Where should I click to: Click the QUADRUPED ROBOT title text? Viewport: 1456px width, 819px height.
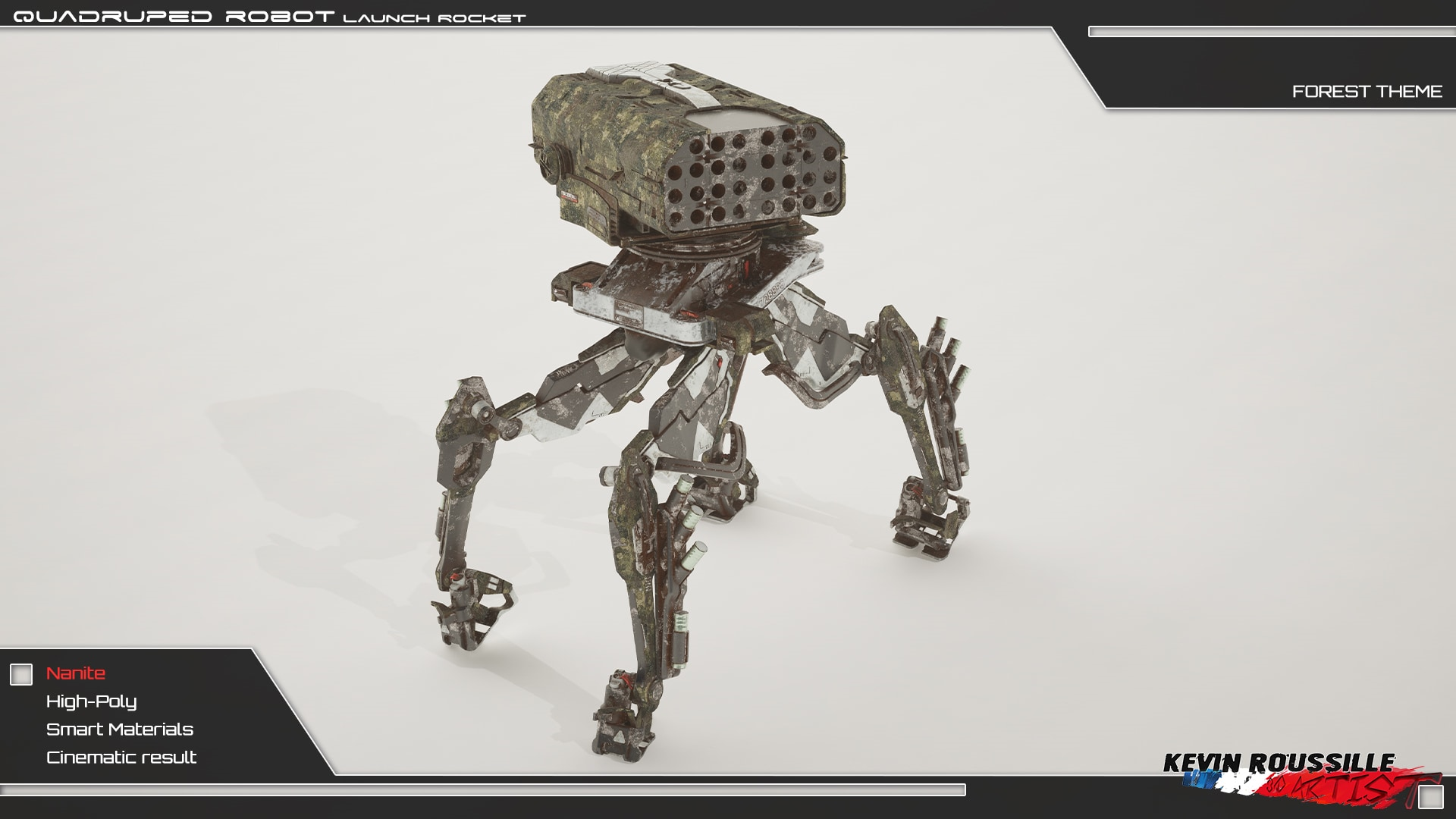tap(174, 17)
